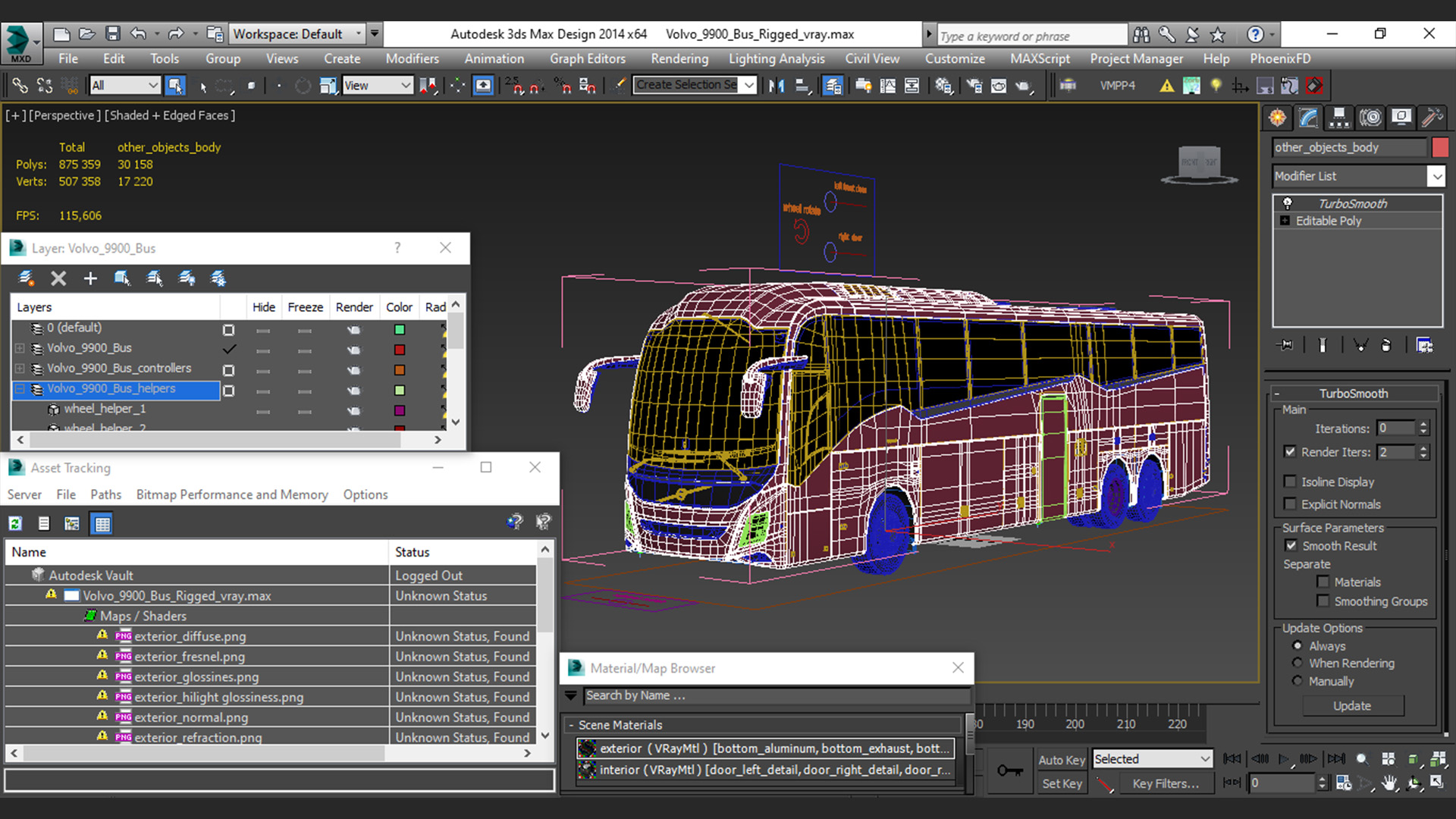Click the Play Animation button
Viewport: 1456px width, 819px height.
[x=1284, y=758]
